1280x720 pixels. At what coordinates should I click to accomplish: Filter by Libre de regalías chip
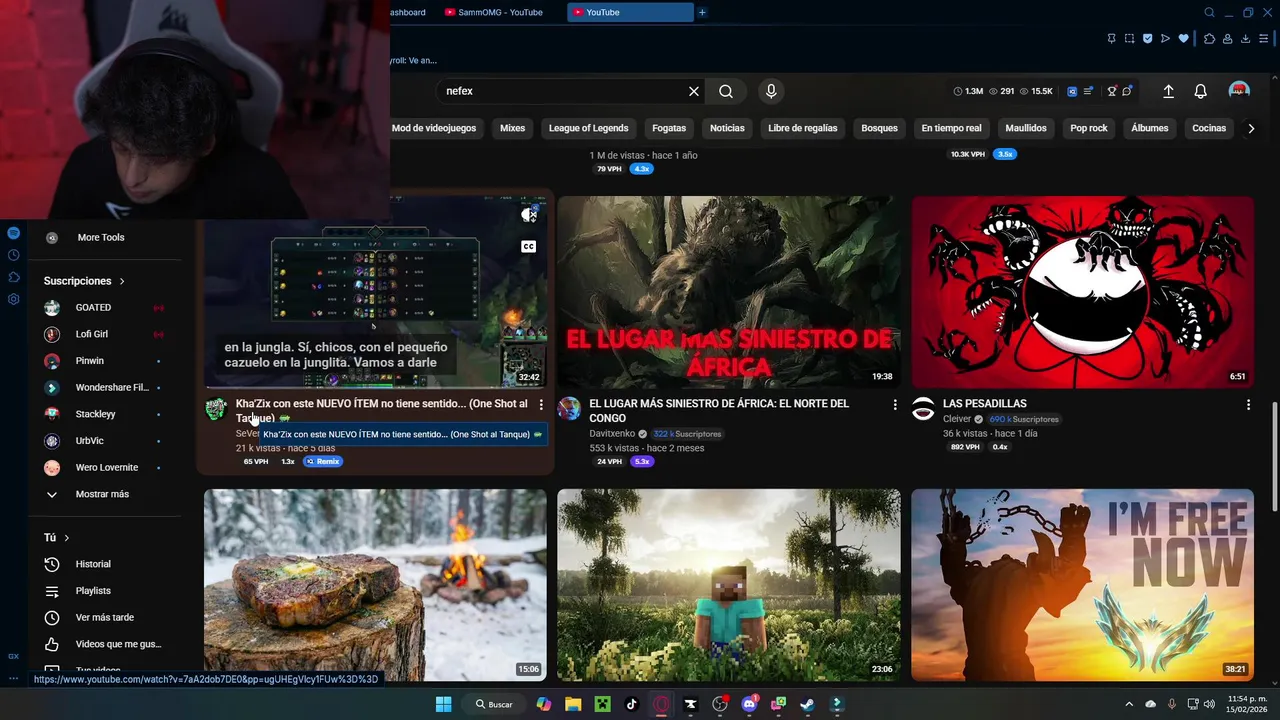point(803,128)
